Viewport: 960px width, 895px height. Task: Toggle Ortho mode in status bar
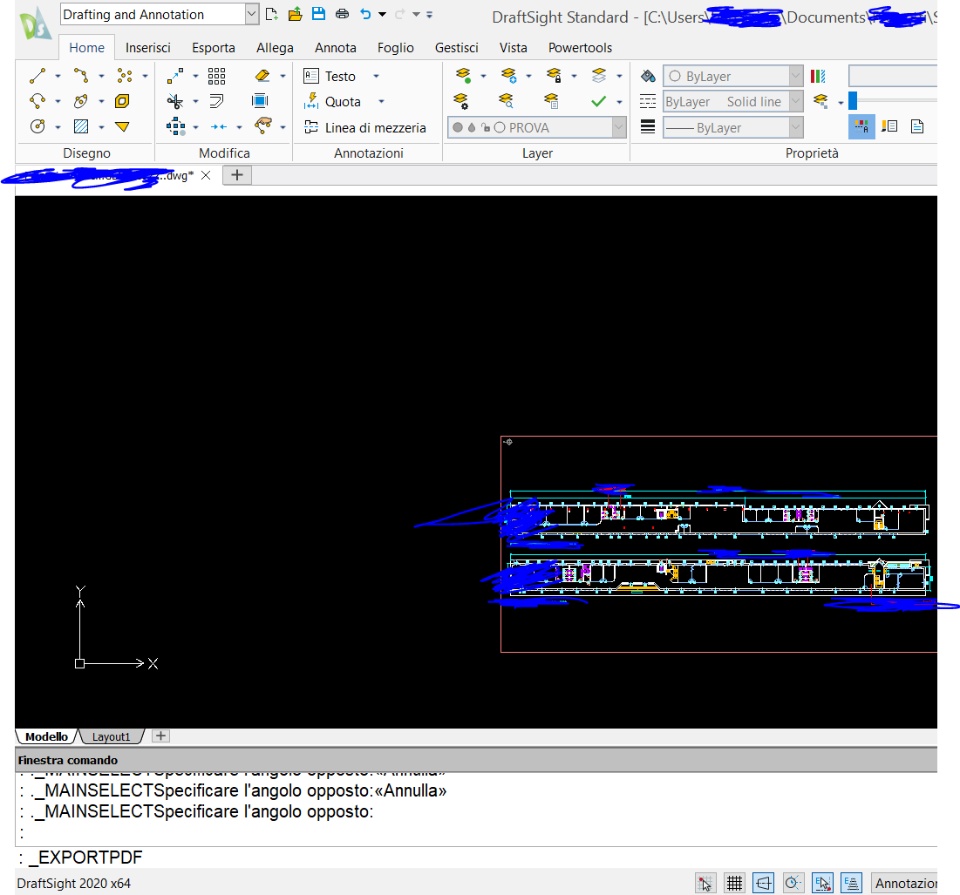click(764, 883)
